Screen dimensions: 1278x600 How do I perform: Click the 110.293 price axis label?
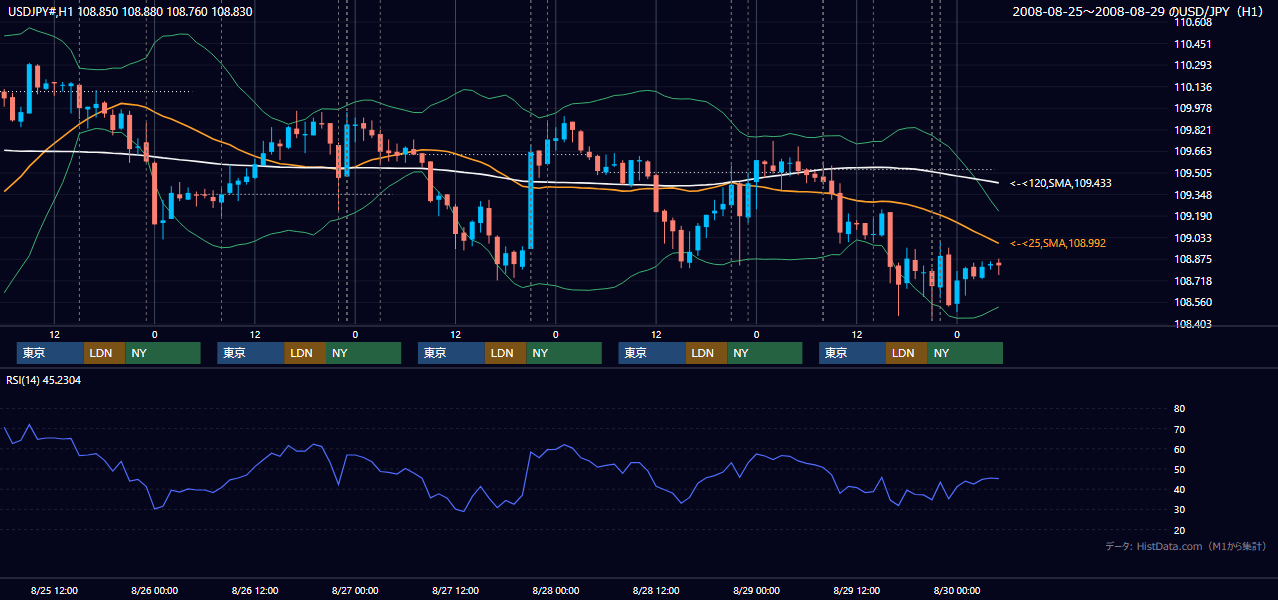pos(1193,65)
